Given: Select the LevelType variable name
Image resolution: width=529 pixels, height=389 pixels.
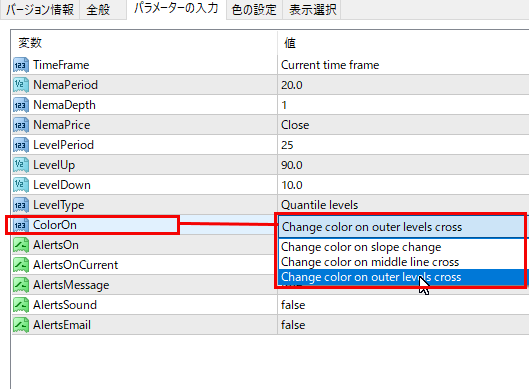Looking at the screenshot, I should click(59, 205).
